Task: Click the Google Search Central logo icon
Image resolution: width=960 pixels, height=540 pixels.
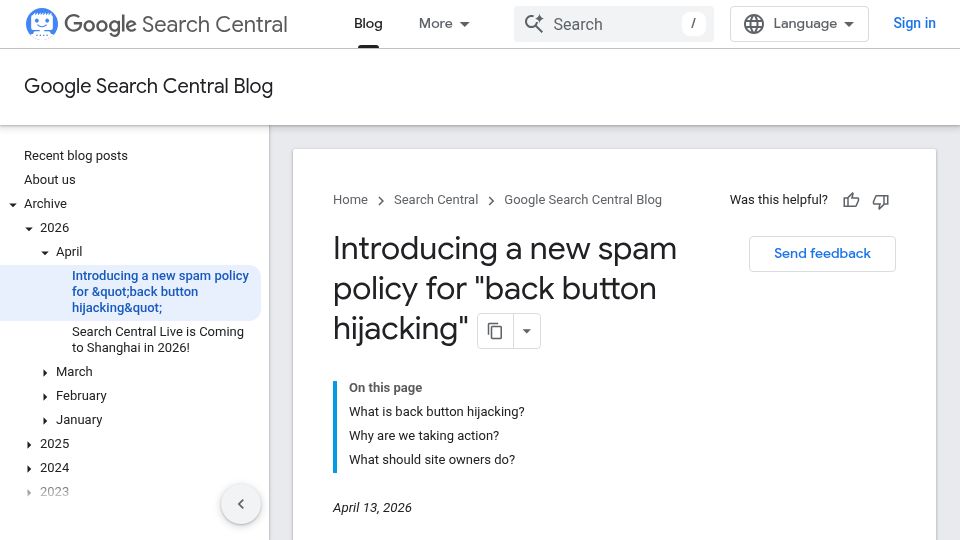Action: (42, 24)
